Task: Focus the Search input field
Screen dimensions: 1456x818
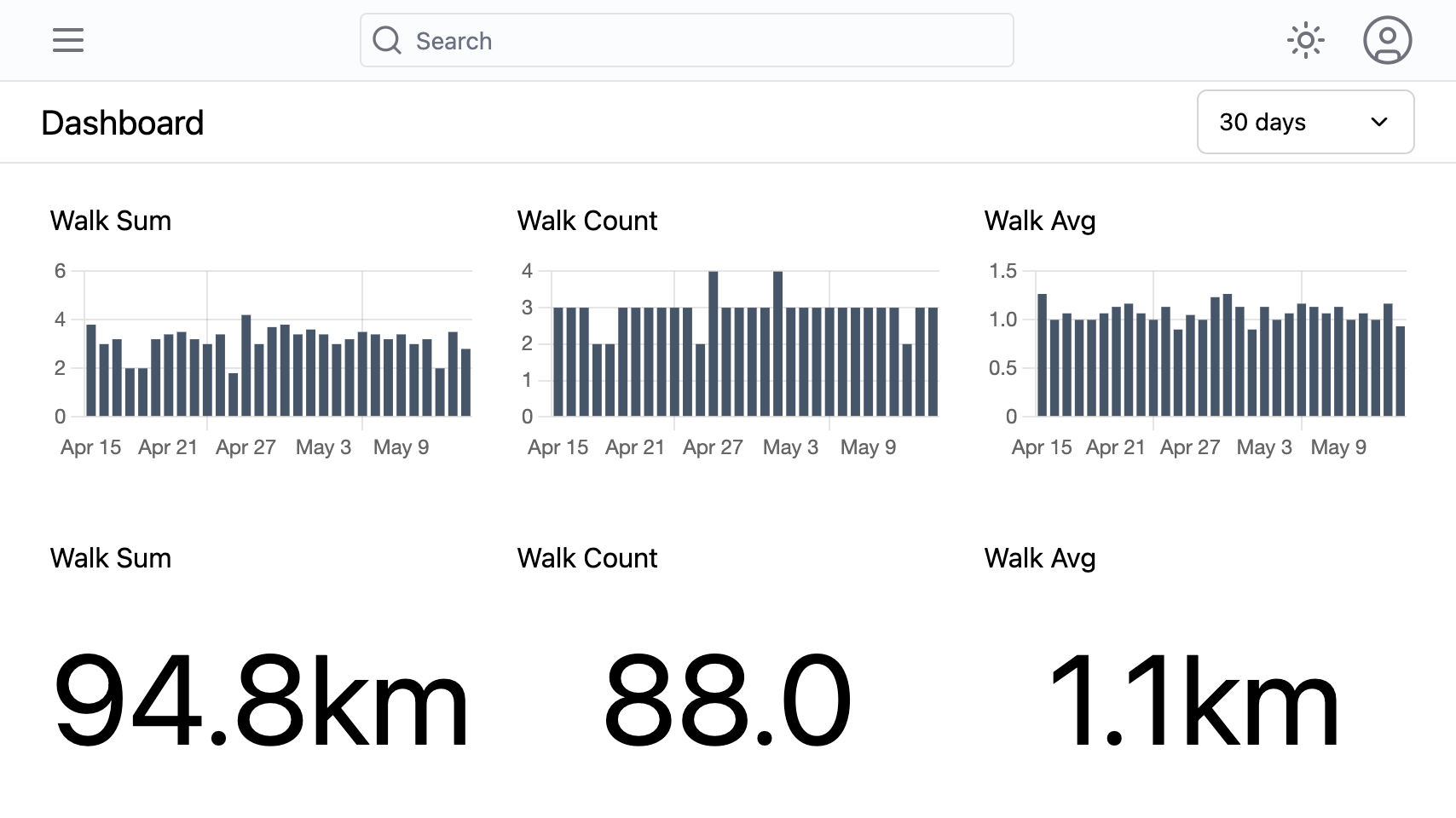Action: coord(686,40)
